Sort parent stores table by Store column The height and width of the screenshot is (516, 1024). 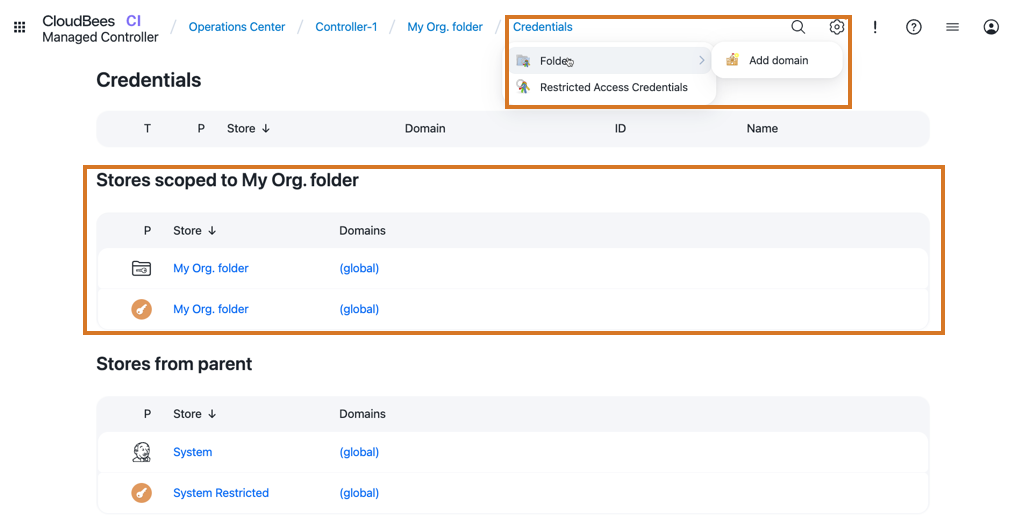pos(195,414)
